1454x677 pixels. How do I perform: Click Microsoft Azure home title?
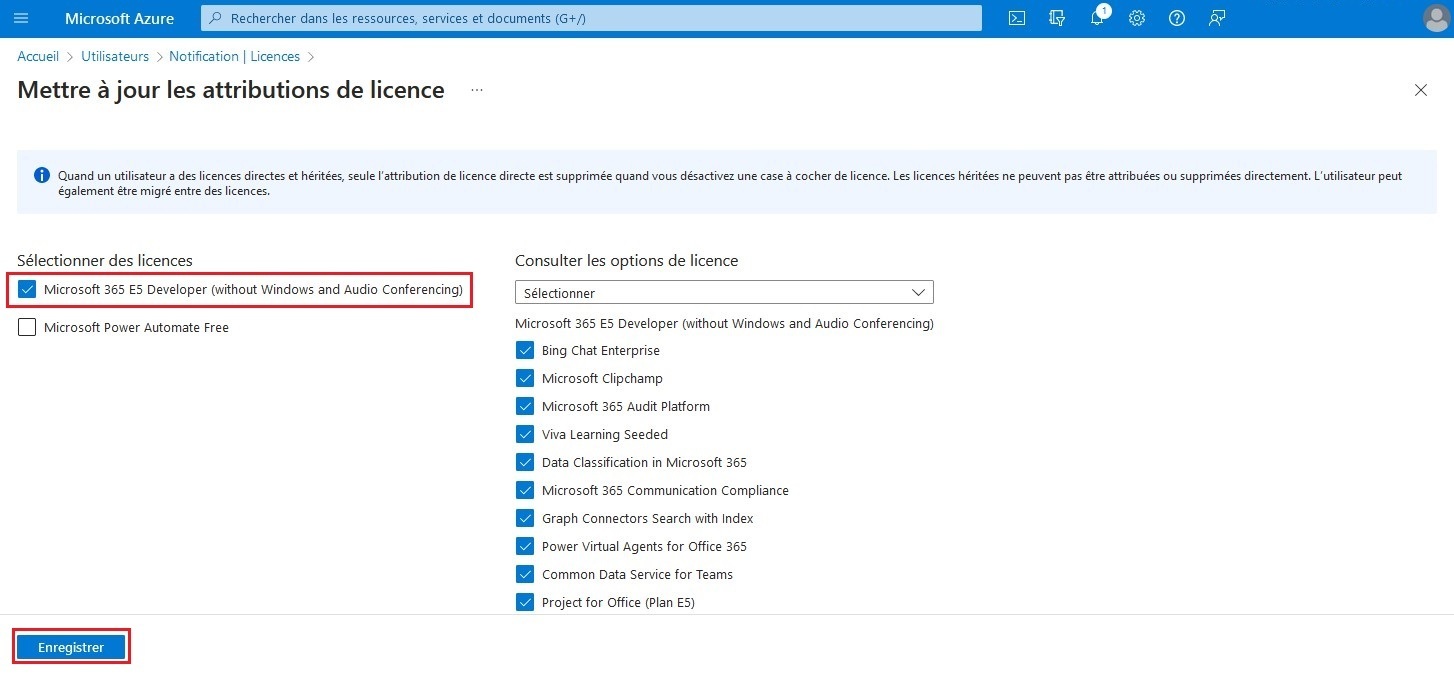[x=119, y=18]
